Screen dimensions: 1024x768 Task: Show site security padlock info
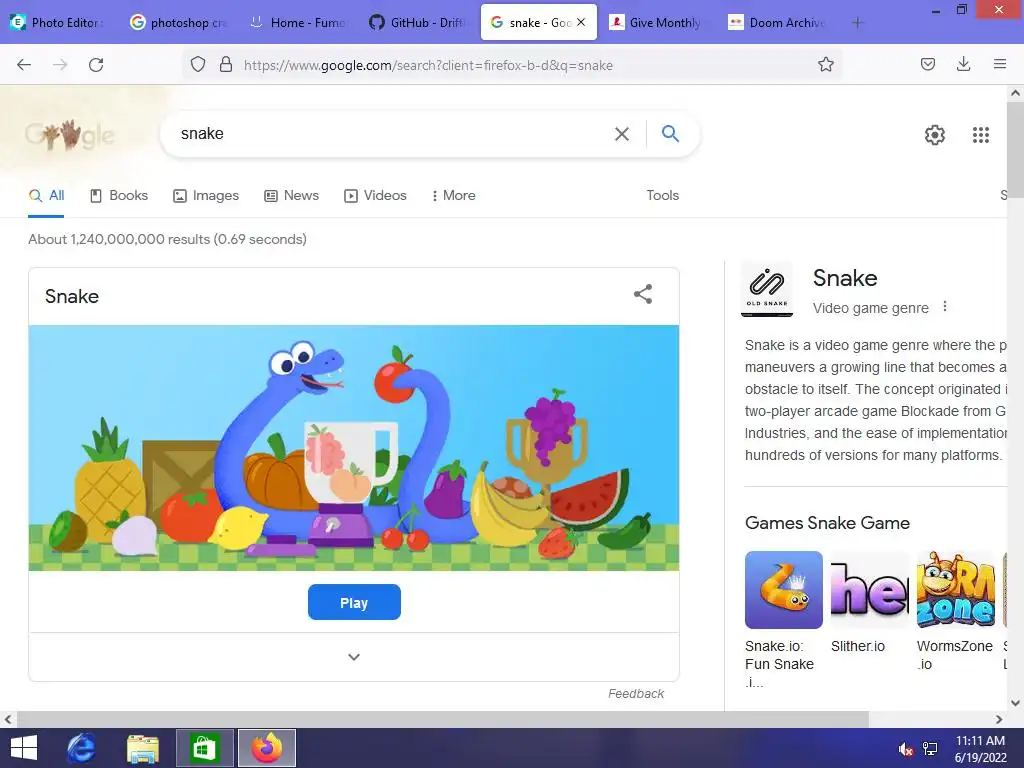[226, 65]
